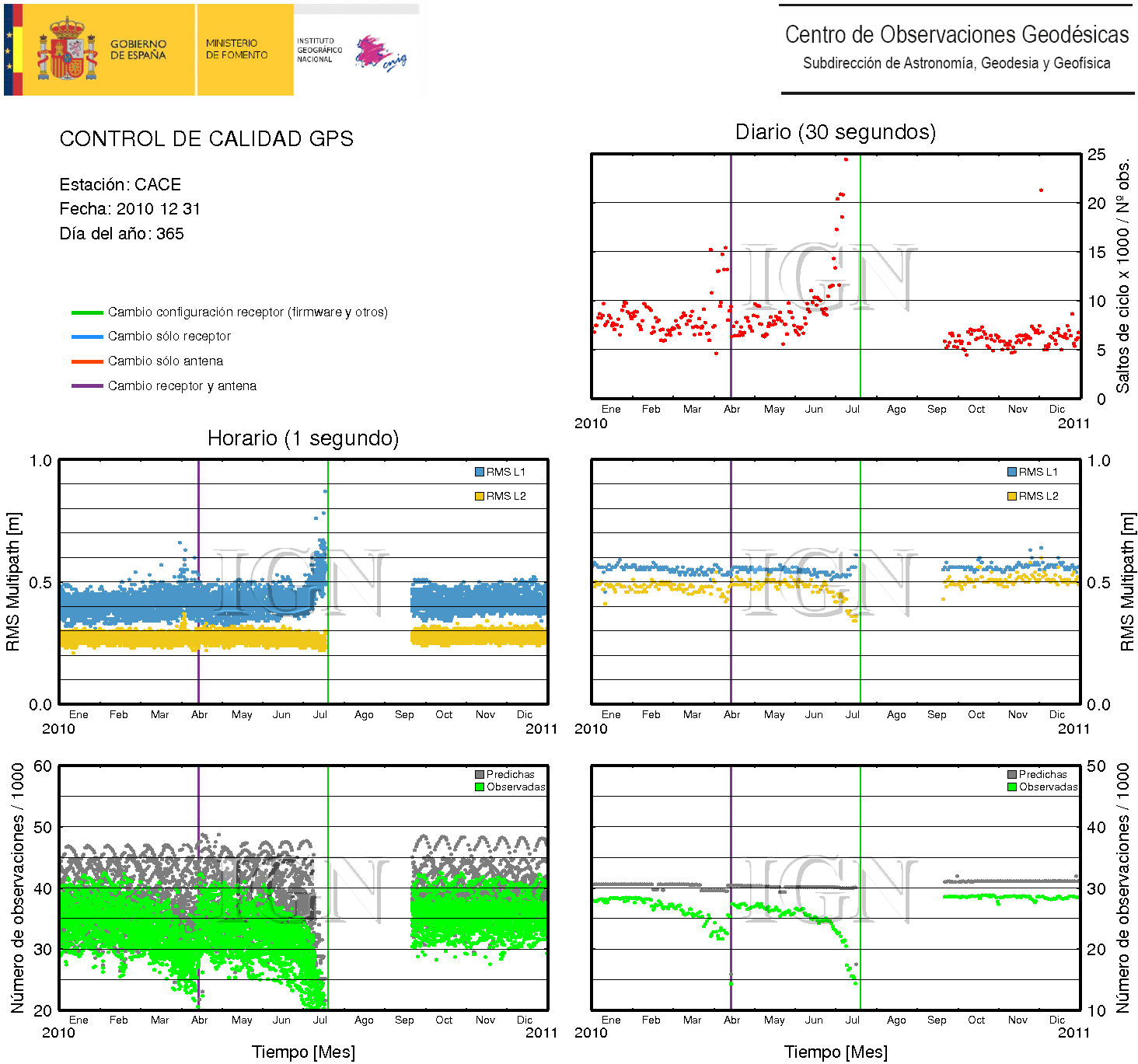The image size is (1138, 1064).
Task: Click the green Observadas square in the bottom-right chart
Action: point(1012,787)
